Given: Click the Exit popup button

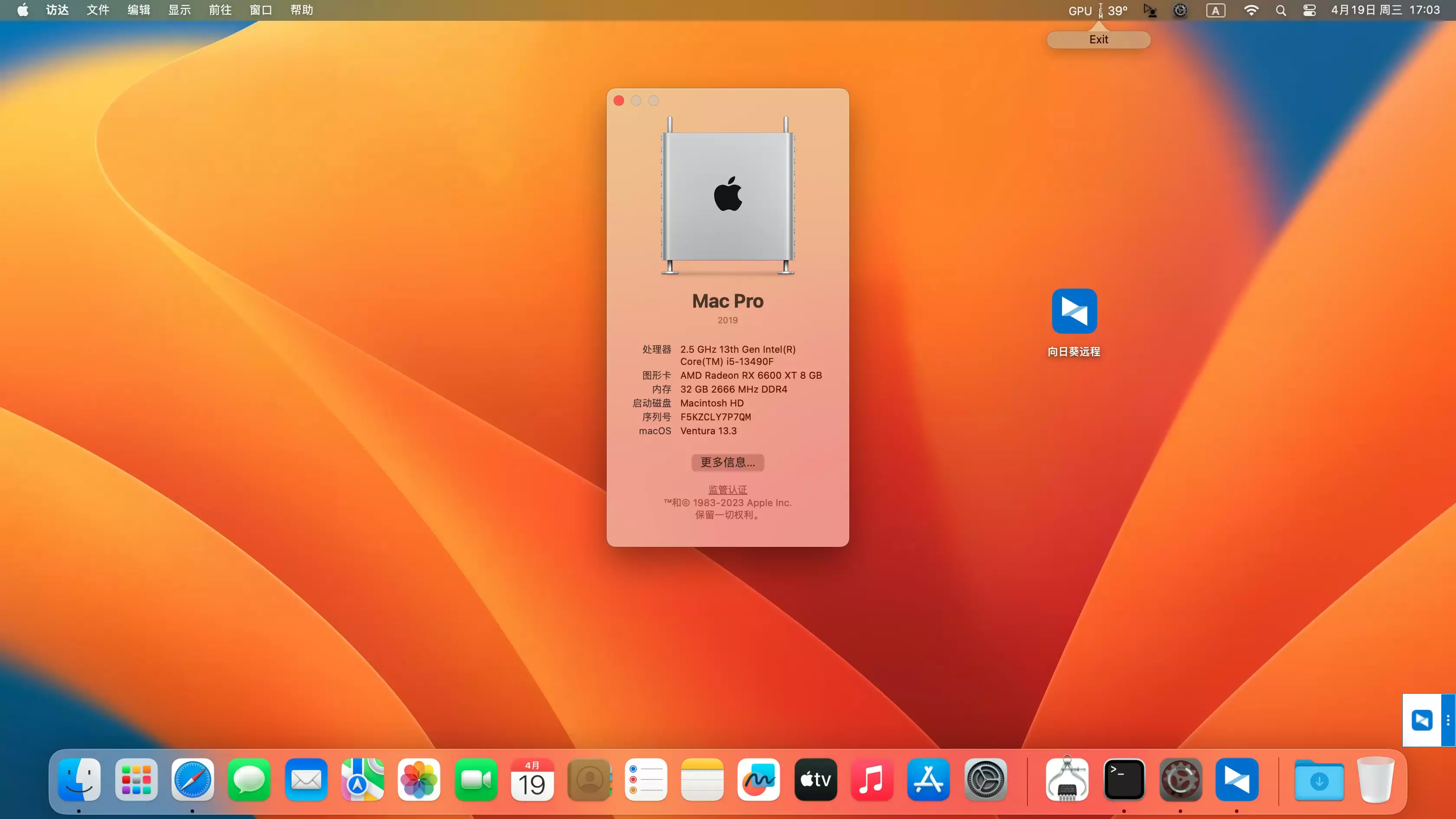Looking at the screenshot, I should coord(1098,39).
